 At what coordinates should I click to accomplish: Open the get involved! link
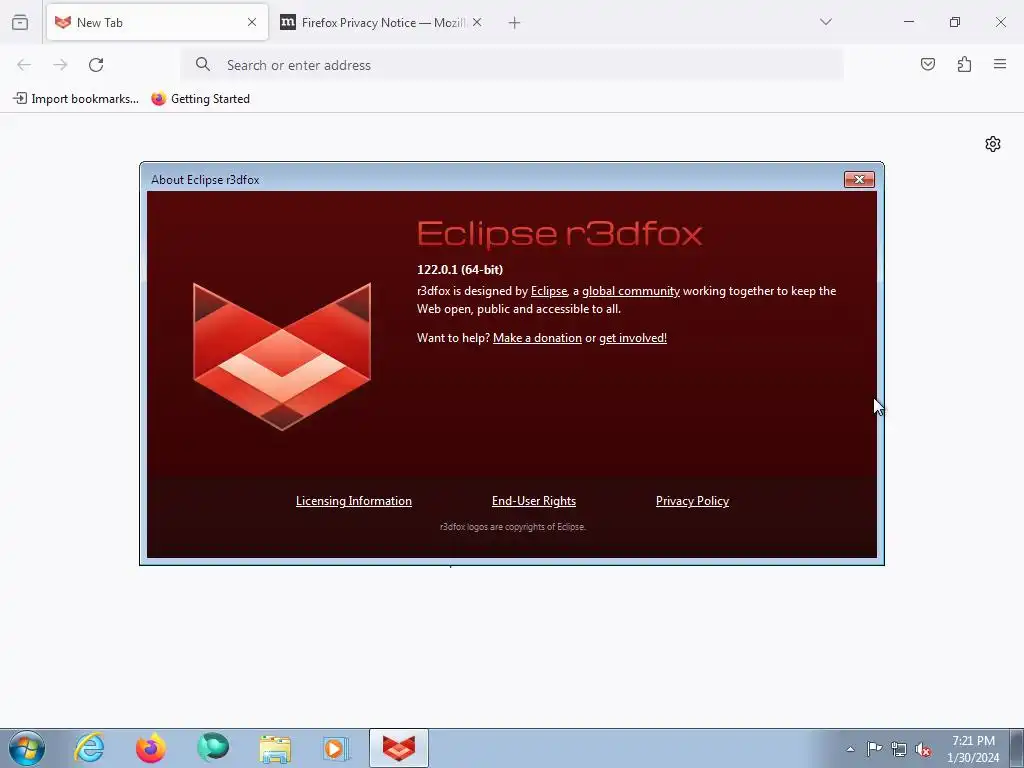point(633,338)
